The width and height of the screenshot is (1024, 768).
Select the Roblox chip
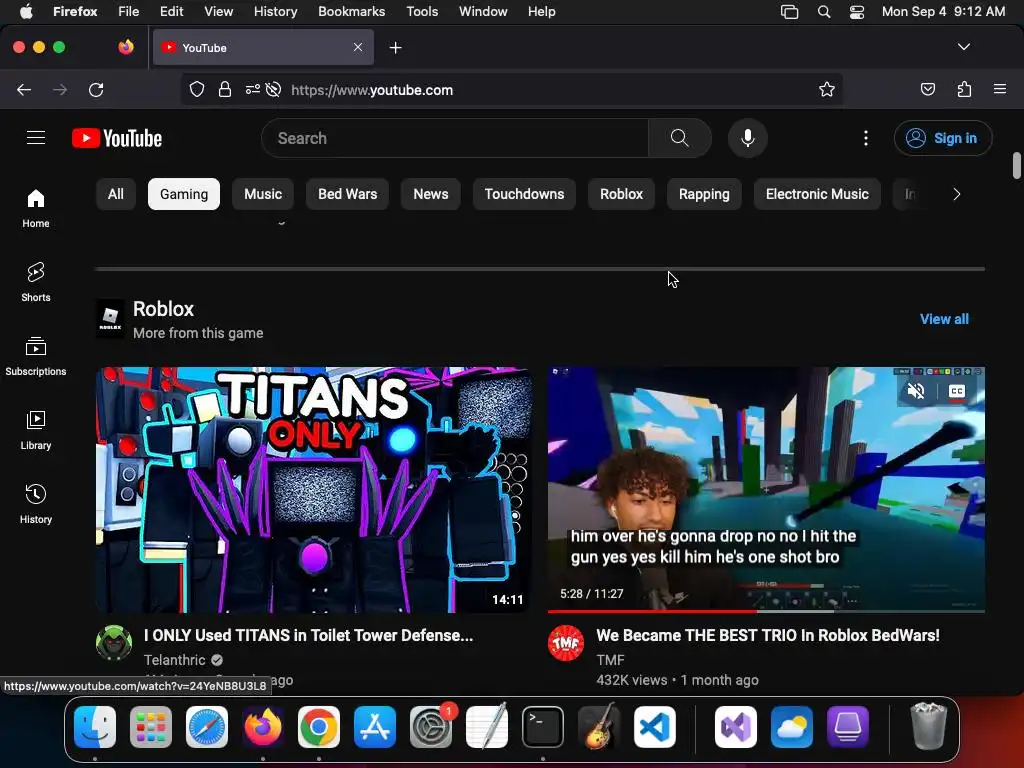(621, 194)
